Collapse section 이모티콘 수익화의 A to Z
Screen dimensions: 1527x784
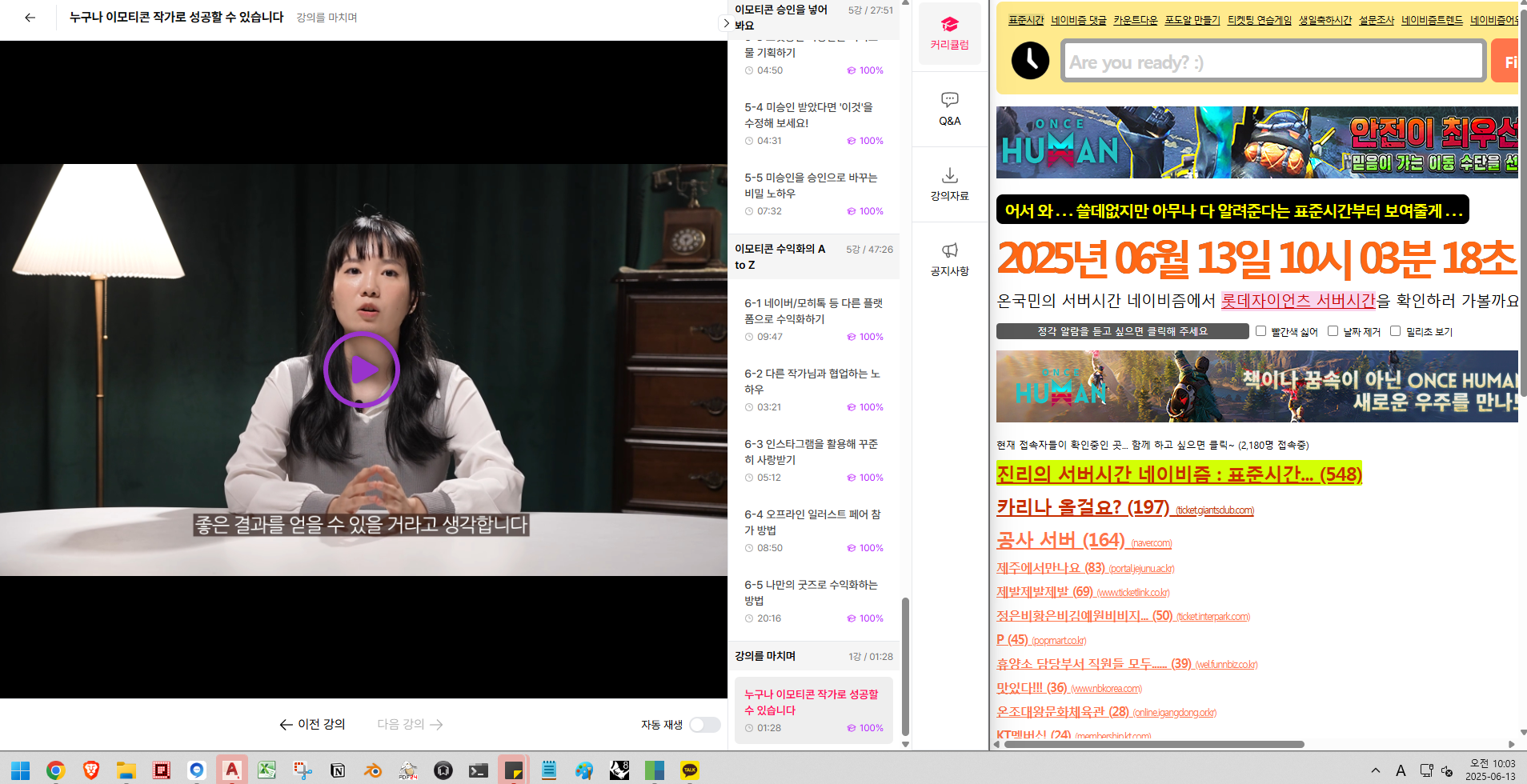pyautogui.click(x=814, y=257)
